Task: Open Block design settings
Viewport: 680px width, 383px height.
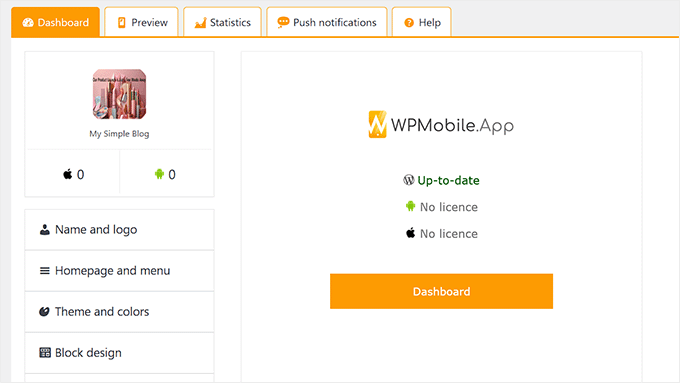Action: [119, 353]
